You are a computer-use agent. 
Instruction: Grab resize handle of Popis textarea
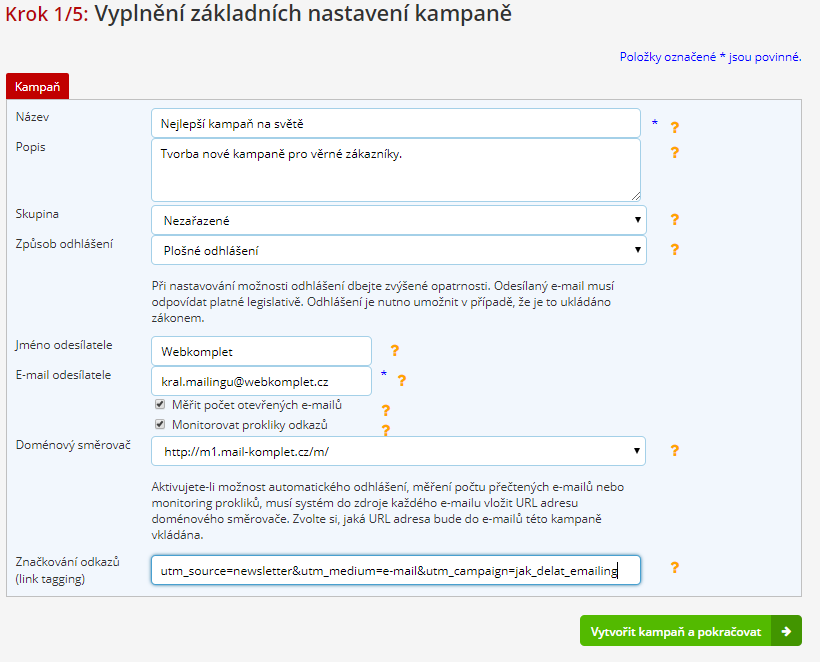(635, 196)
